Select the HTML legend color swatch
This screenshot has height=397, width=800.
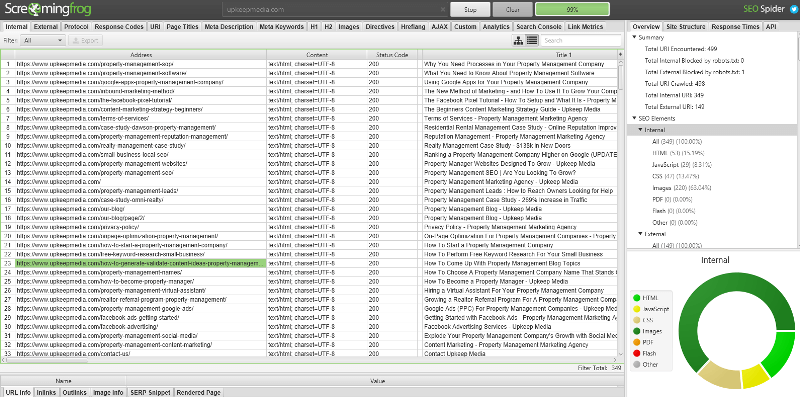pyautogui.click(x=636, y=297)
